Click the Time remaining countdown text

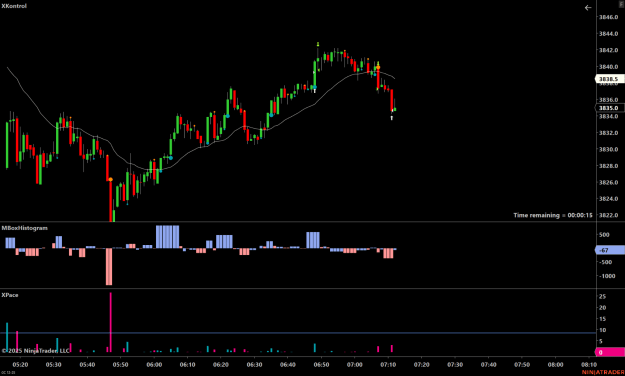[553, 215]
